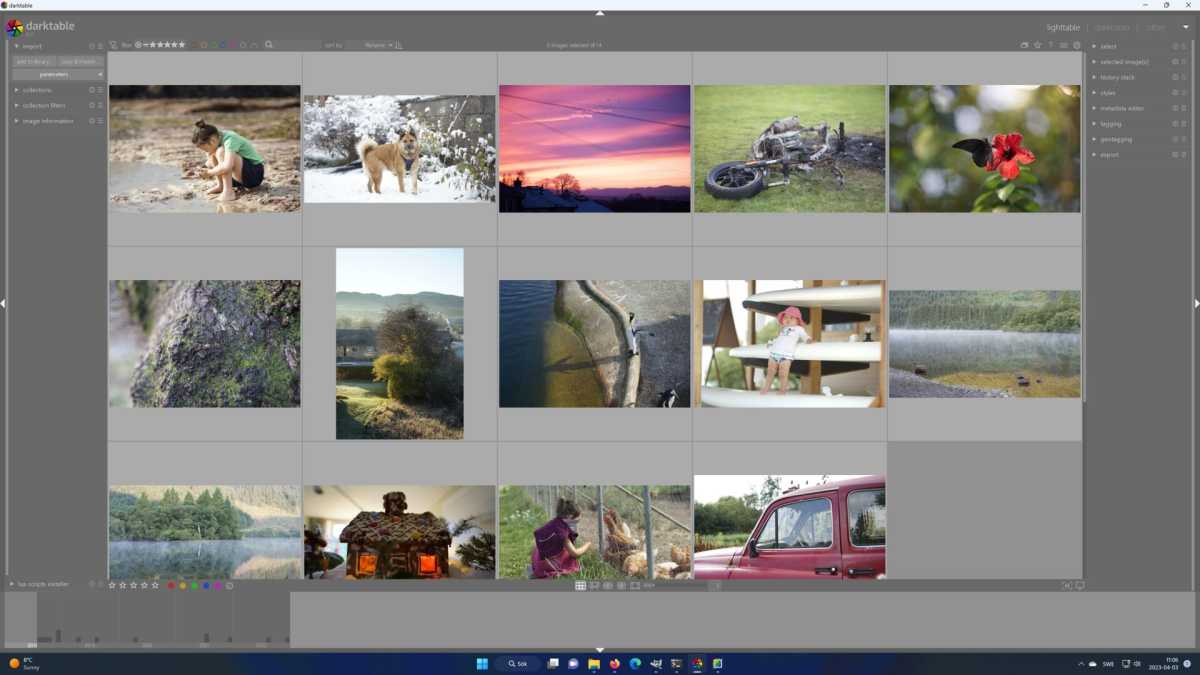
Task: Open the Windows Start menu
Action: [x=482, y=663]
